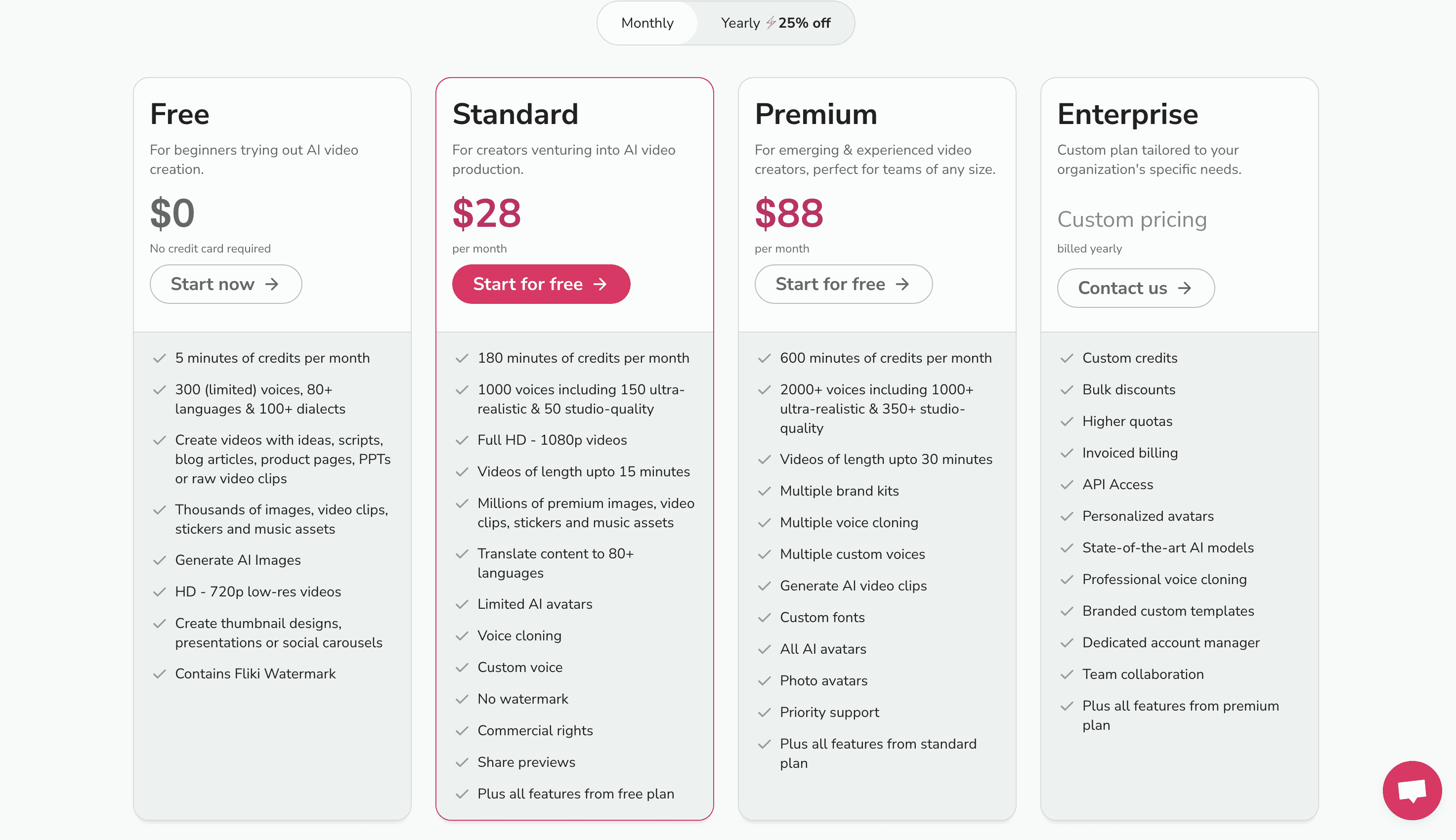Image resolution: width=1456 pixels, height=840 pixels.
Task: Click the lightning bolt discount icon
Action: 771,23
